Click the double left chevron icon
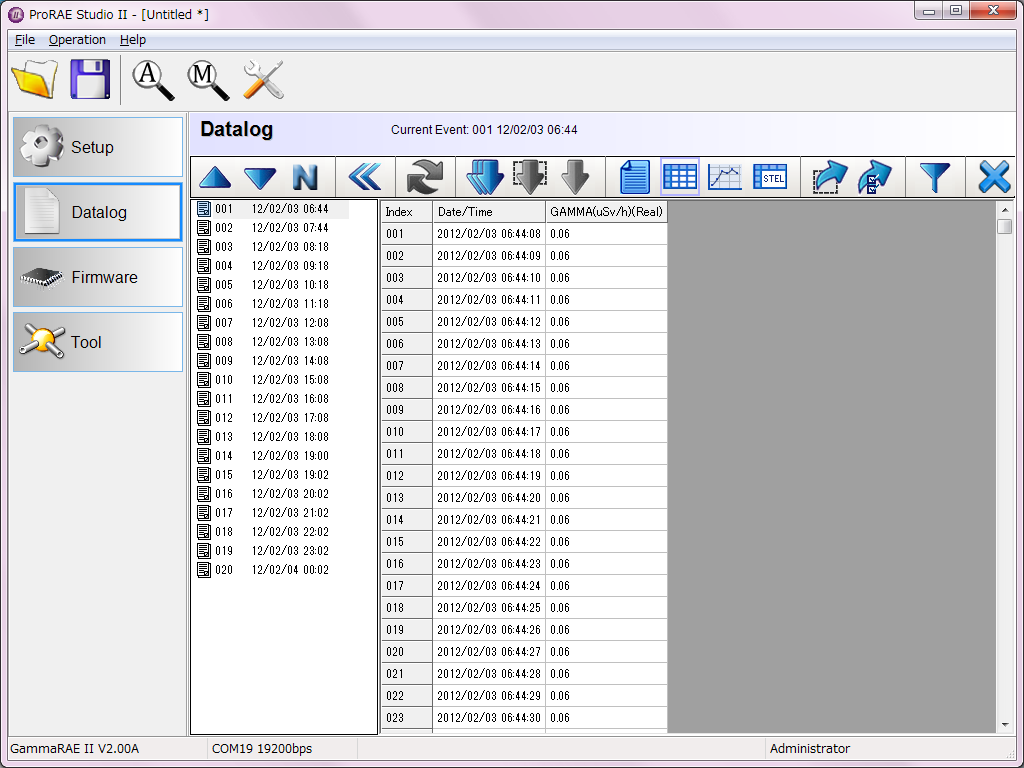 pyautogui.click(x=364, y=176)
